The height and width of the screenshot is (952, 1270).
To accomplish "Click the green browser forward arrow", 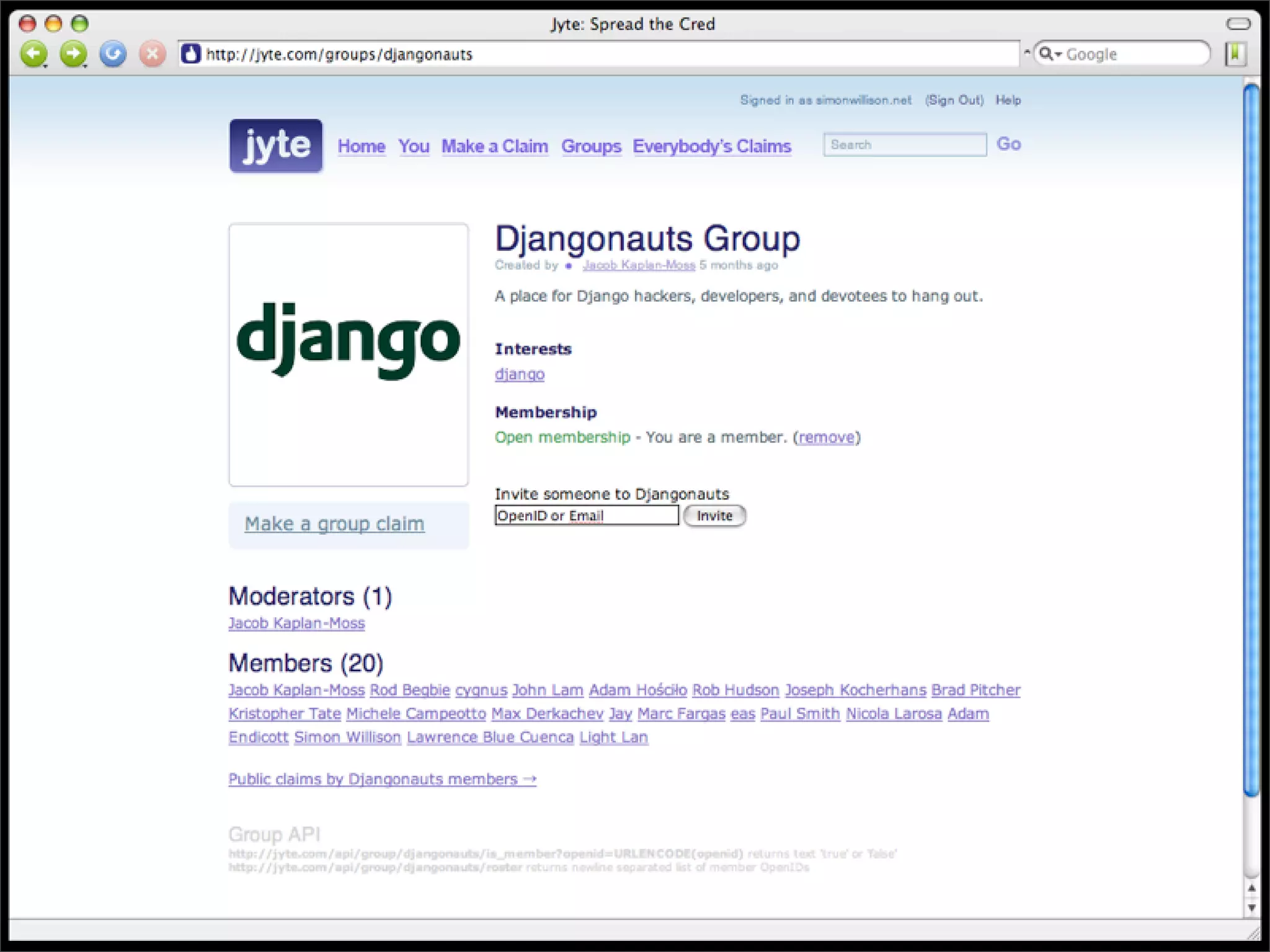I will [73, 54].
